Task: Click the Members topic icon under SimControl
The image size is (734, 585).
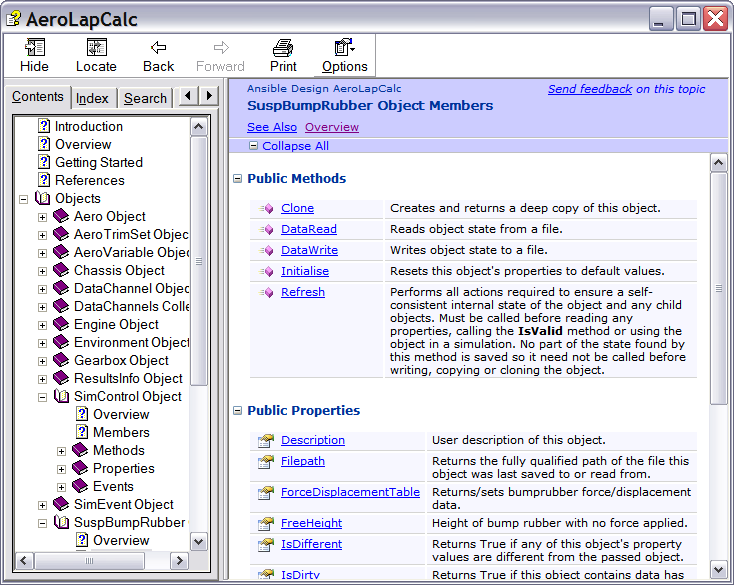Action: 82,431
